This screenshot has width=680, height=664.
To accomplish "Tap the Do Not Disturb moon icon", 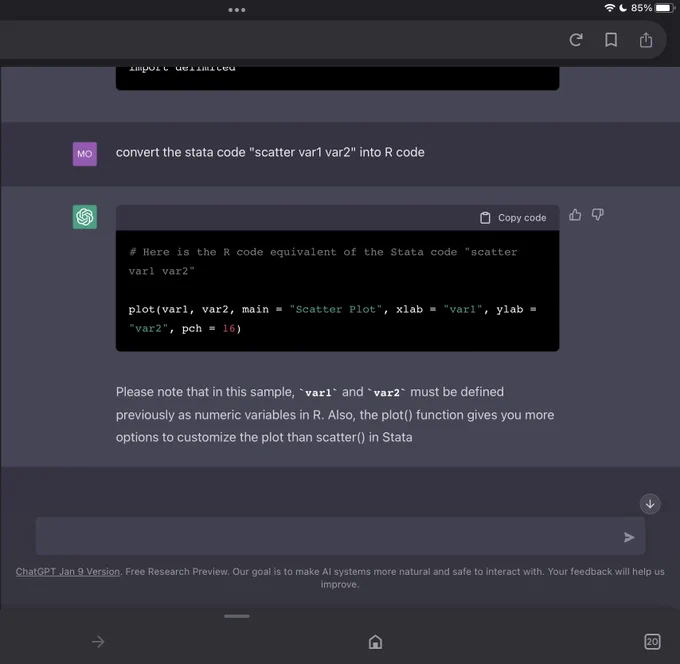I will point(623,8).
